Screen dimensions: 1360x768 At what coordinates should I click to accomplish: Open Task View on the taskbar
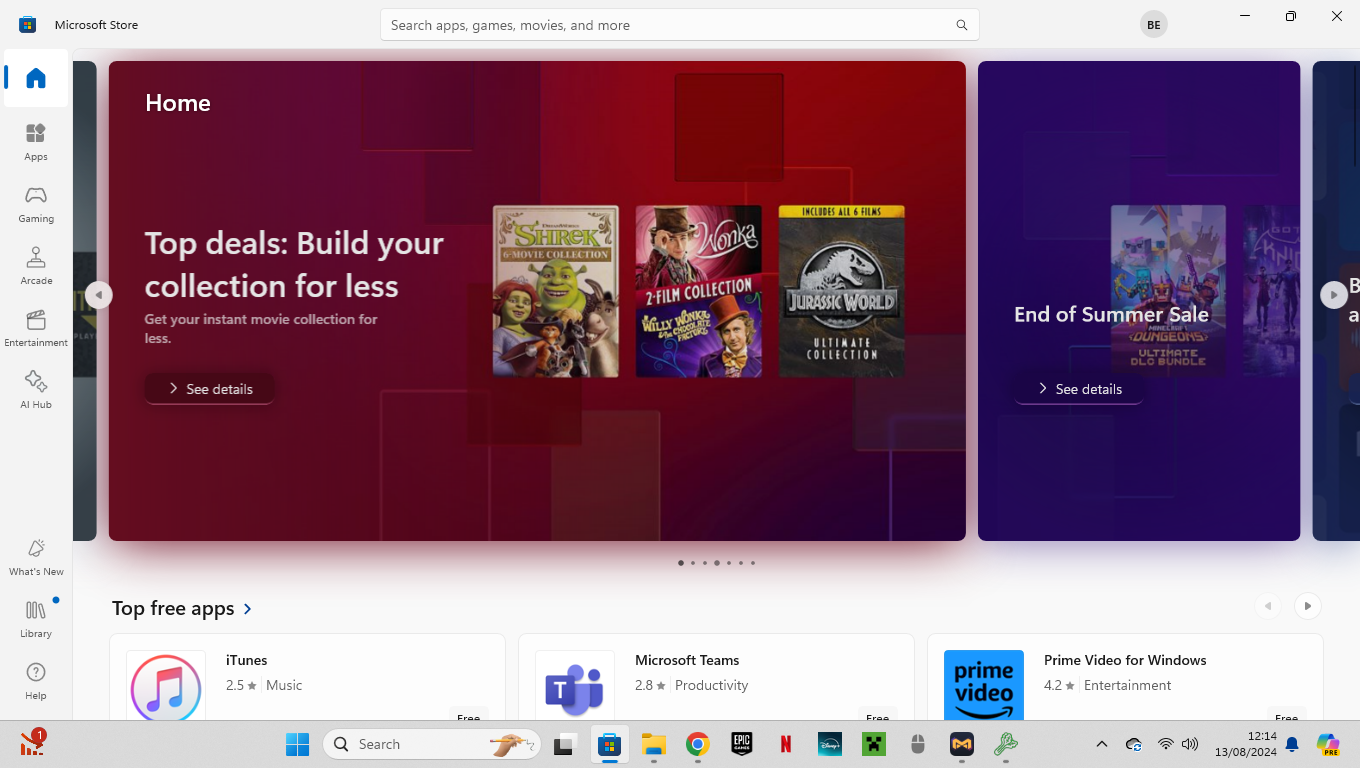(x=565, y=744)
